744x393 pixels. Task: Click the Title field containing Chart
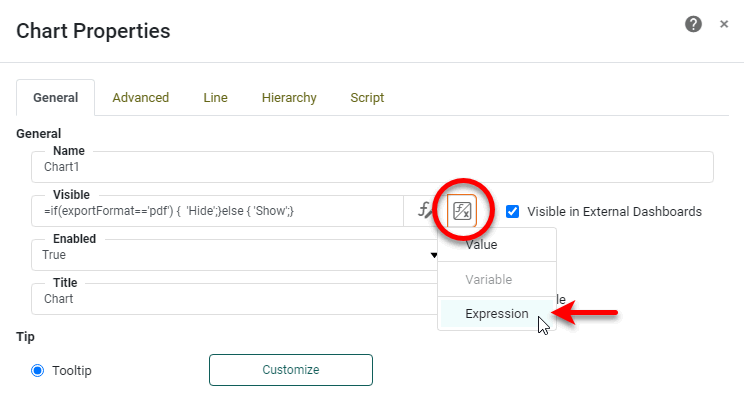click(x=234, y=299)
